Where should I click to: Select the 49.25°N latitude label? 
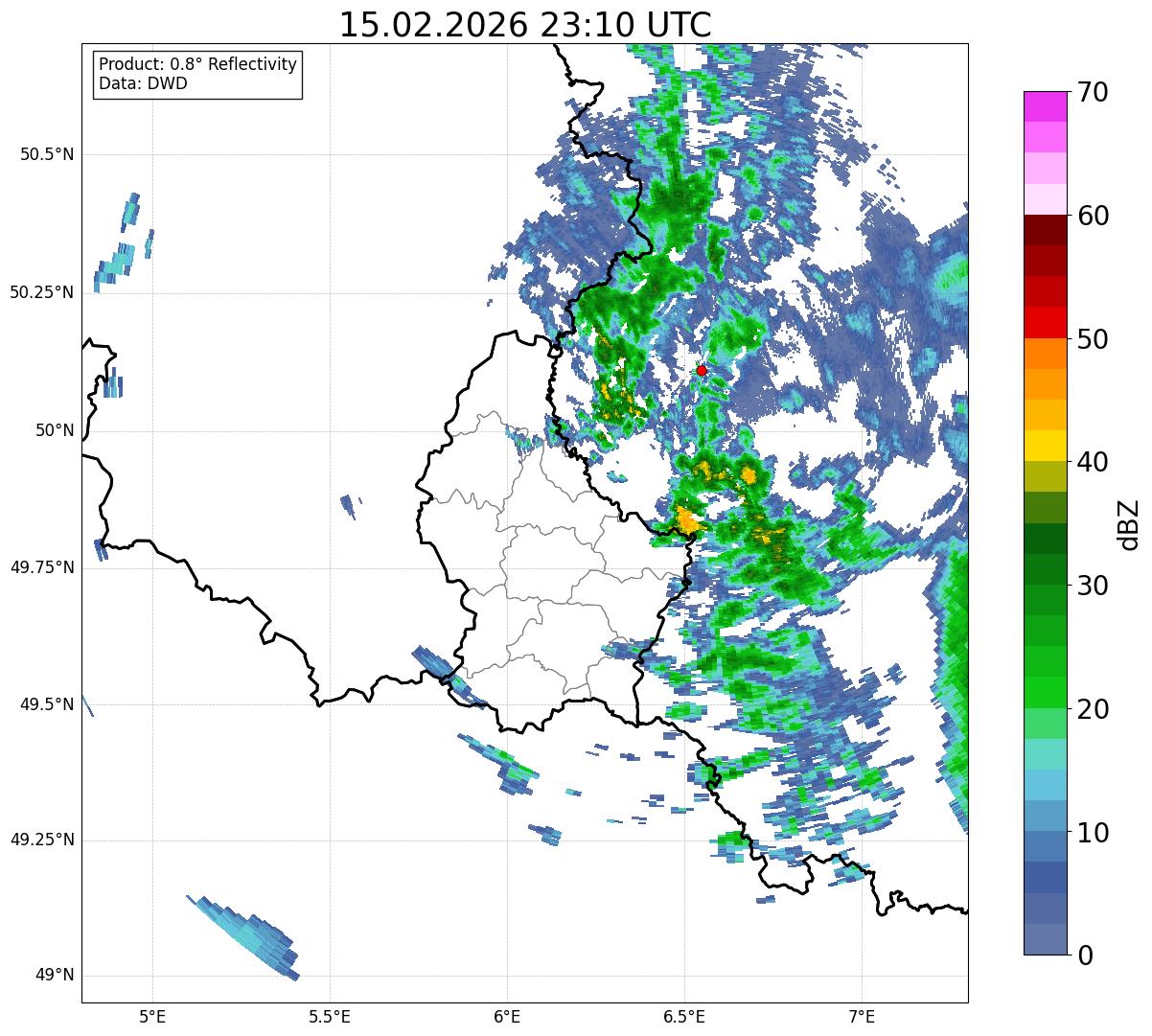coord(42,840)
